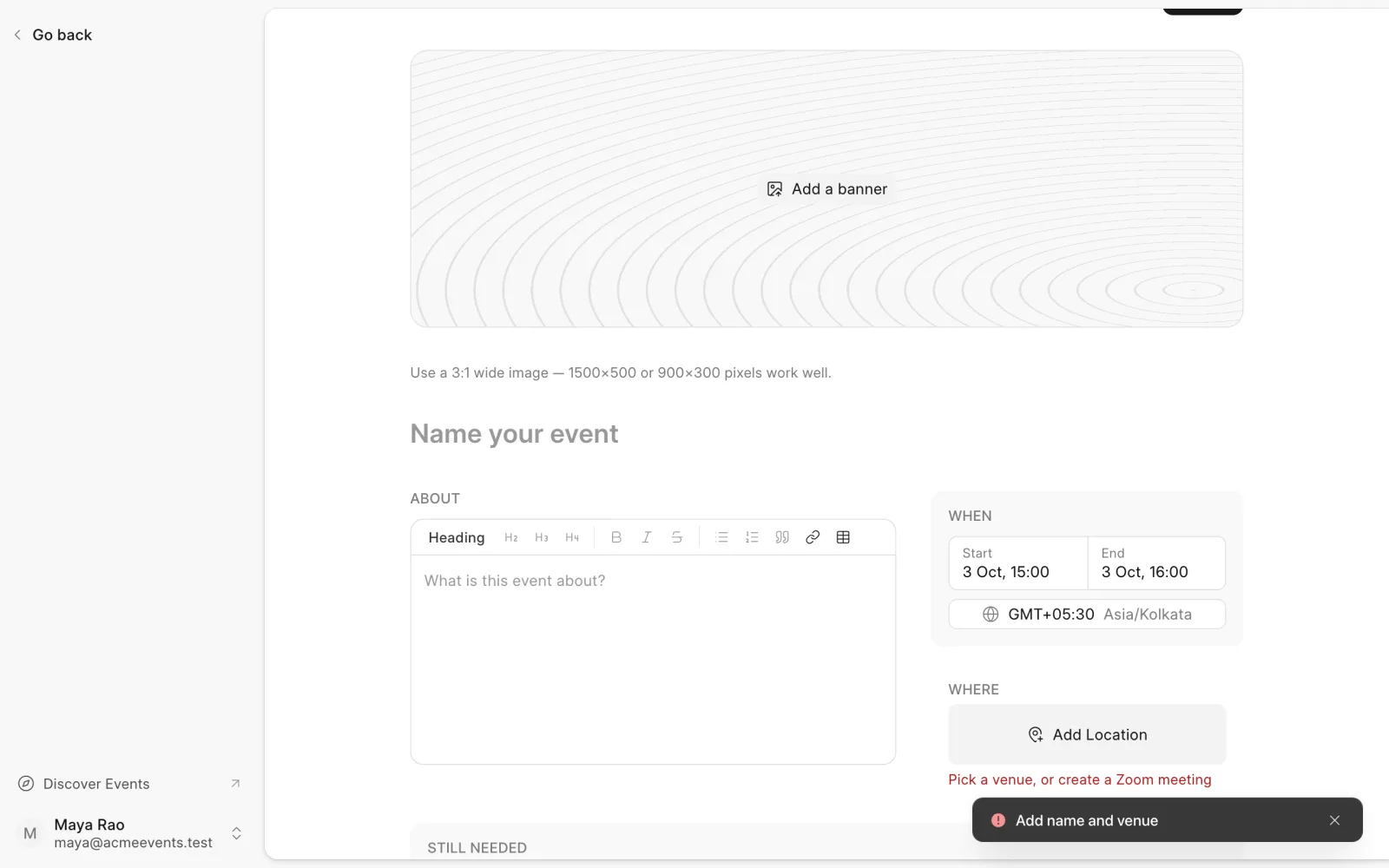1389x868 pixels.
Task: Open the Start date and time picker
Action: point(1018,563)
